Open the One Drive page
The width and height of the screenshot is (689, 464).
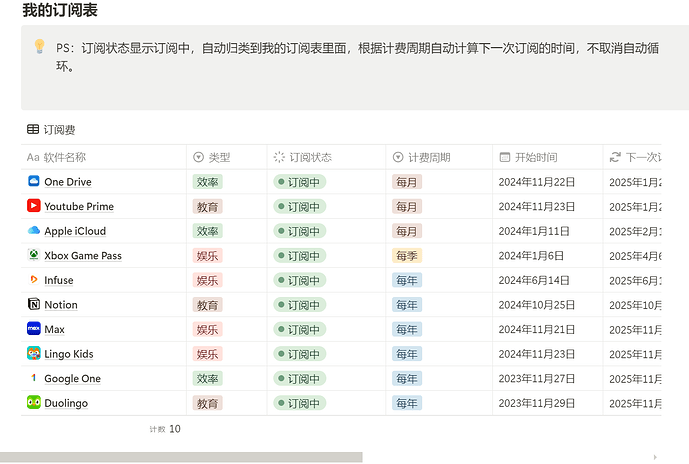tap(68, 182)
